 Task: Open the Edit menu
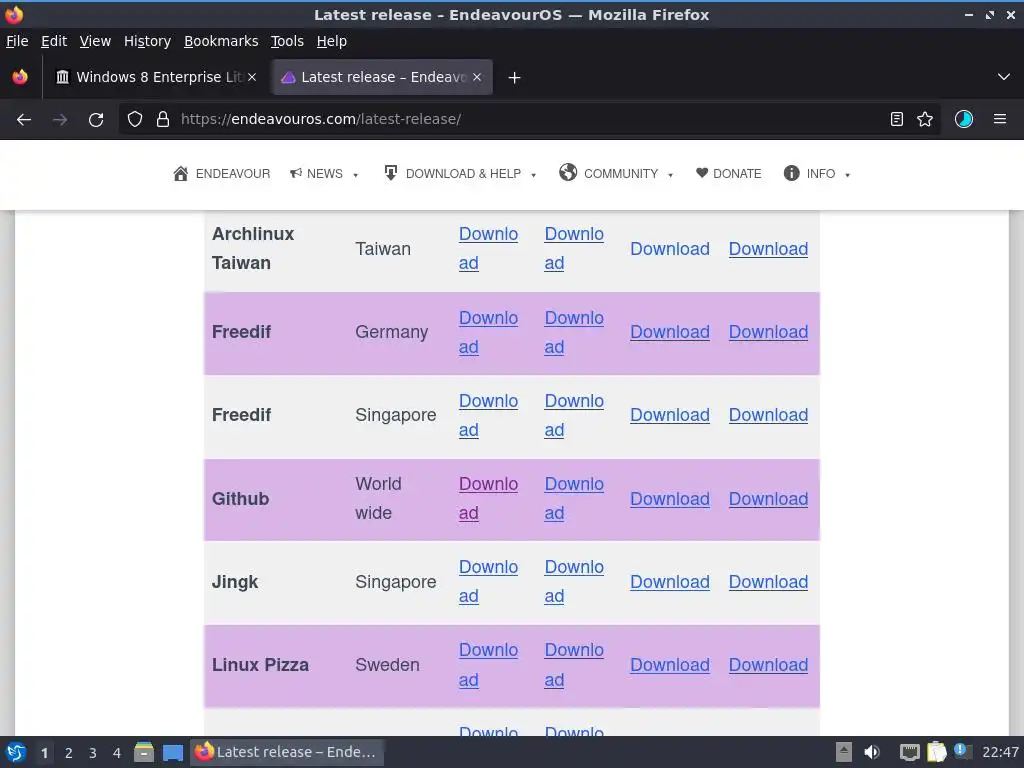tap(54, 41)
